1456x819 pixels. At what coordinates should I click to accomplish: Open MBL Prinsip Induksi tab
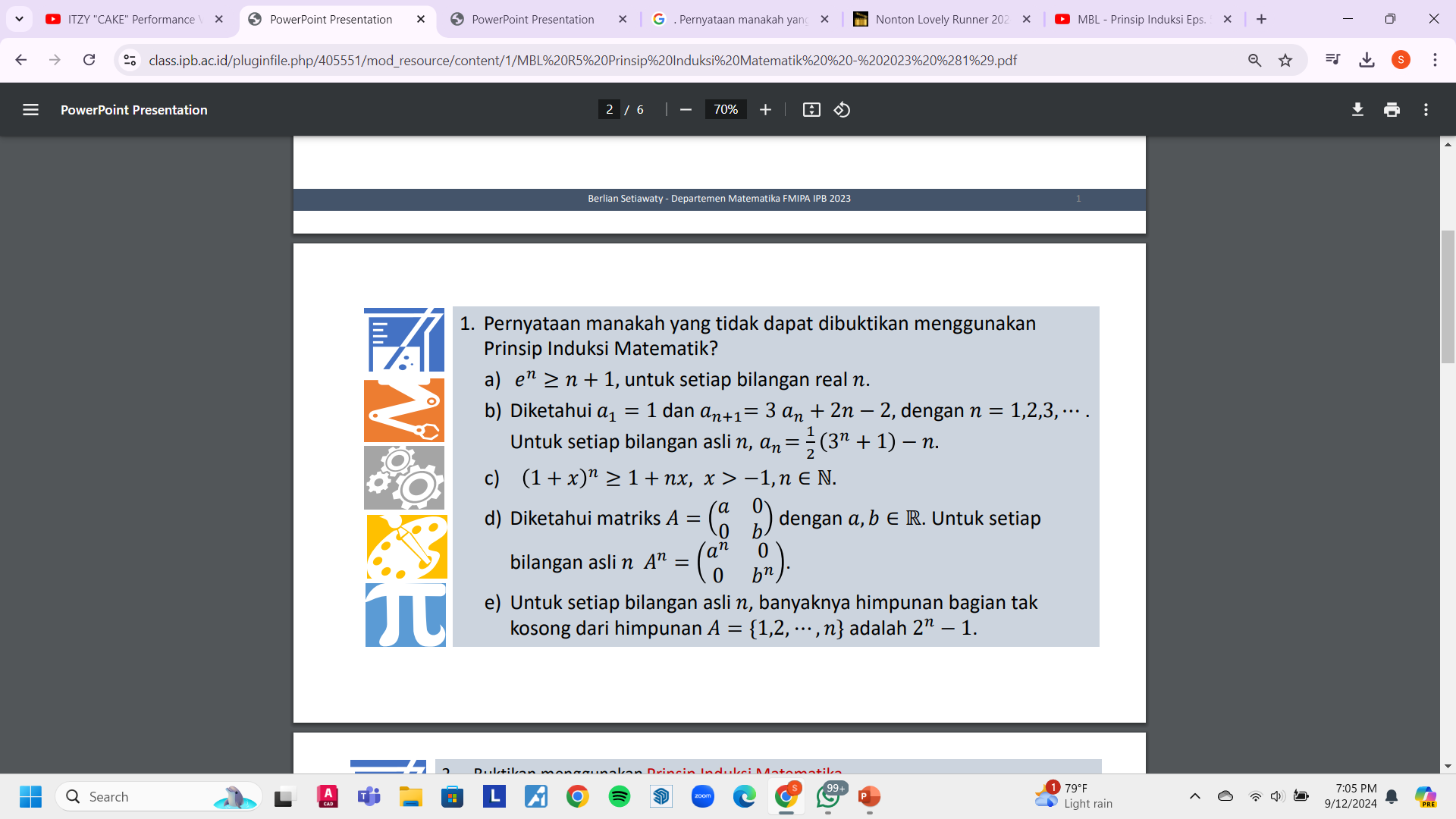pyautogui.click(x=1146, y=19)
